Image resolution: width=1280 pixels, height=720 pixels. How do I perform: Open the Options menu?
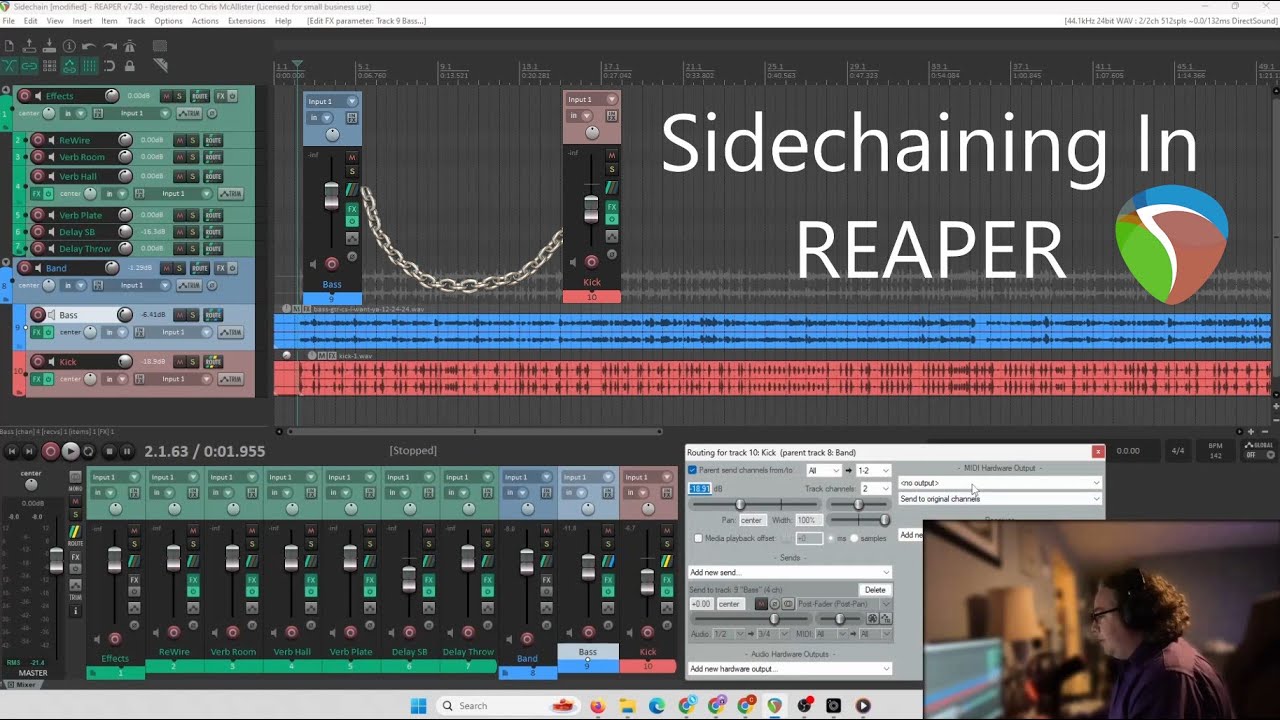[168, 21]
